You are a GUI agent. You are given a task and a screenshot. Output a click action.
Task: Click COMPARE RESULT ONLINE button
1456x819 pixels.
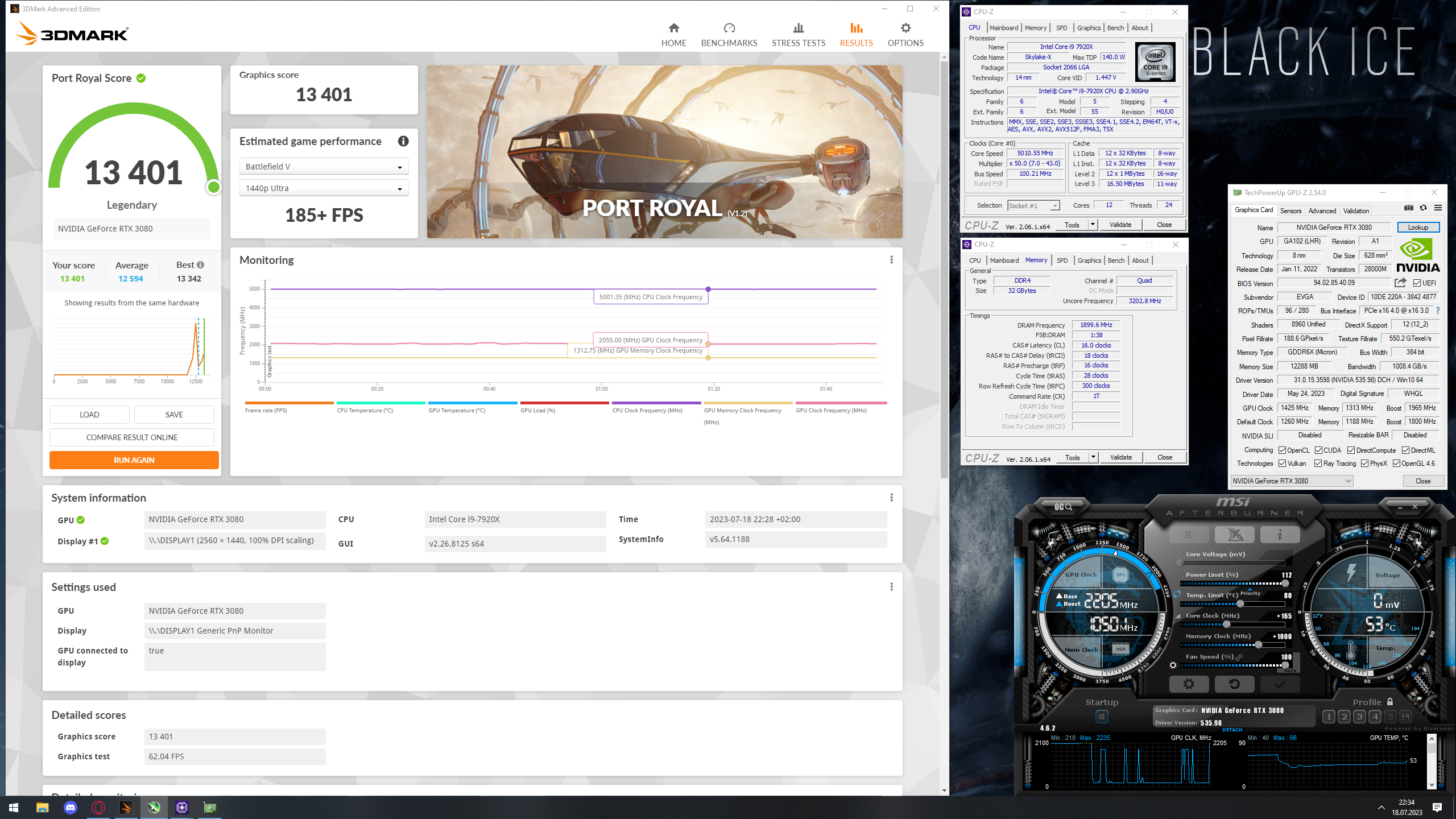pos(132,437)
